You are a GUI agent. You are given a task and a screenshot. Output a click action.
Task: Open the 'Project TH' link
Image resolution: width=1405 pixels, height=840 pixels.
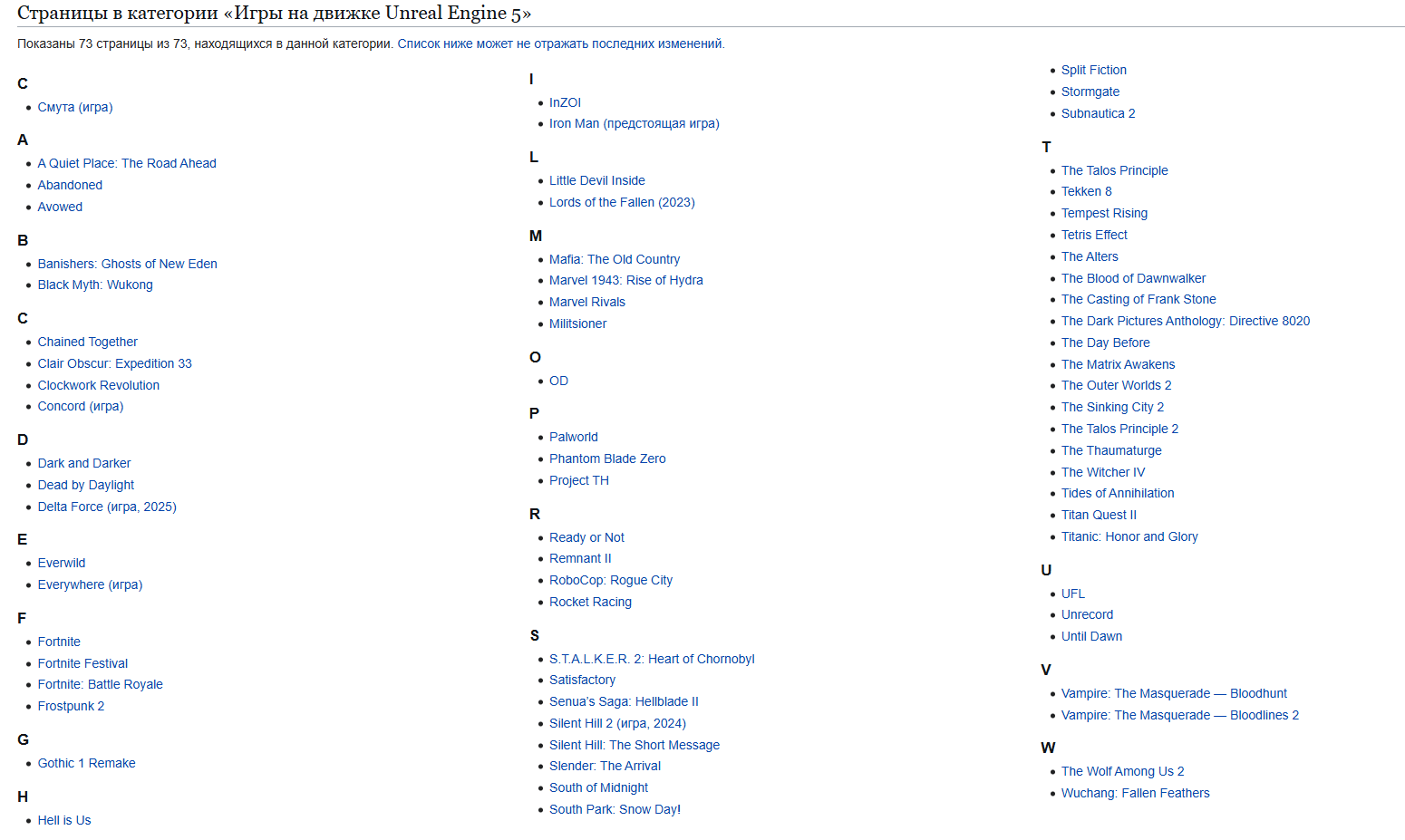579,480
